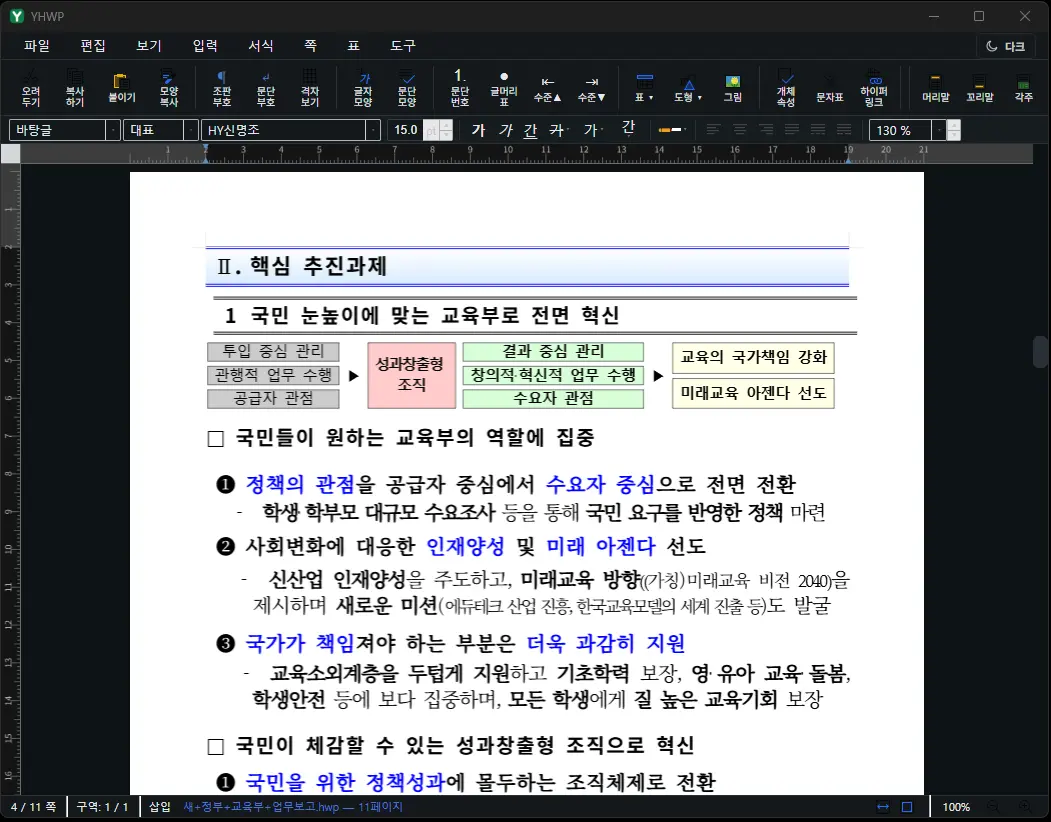
Task: Toggle italic 가 formatting
Action: [x=505, y=129]
